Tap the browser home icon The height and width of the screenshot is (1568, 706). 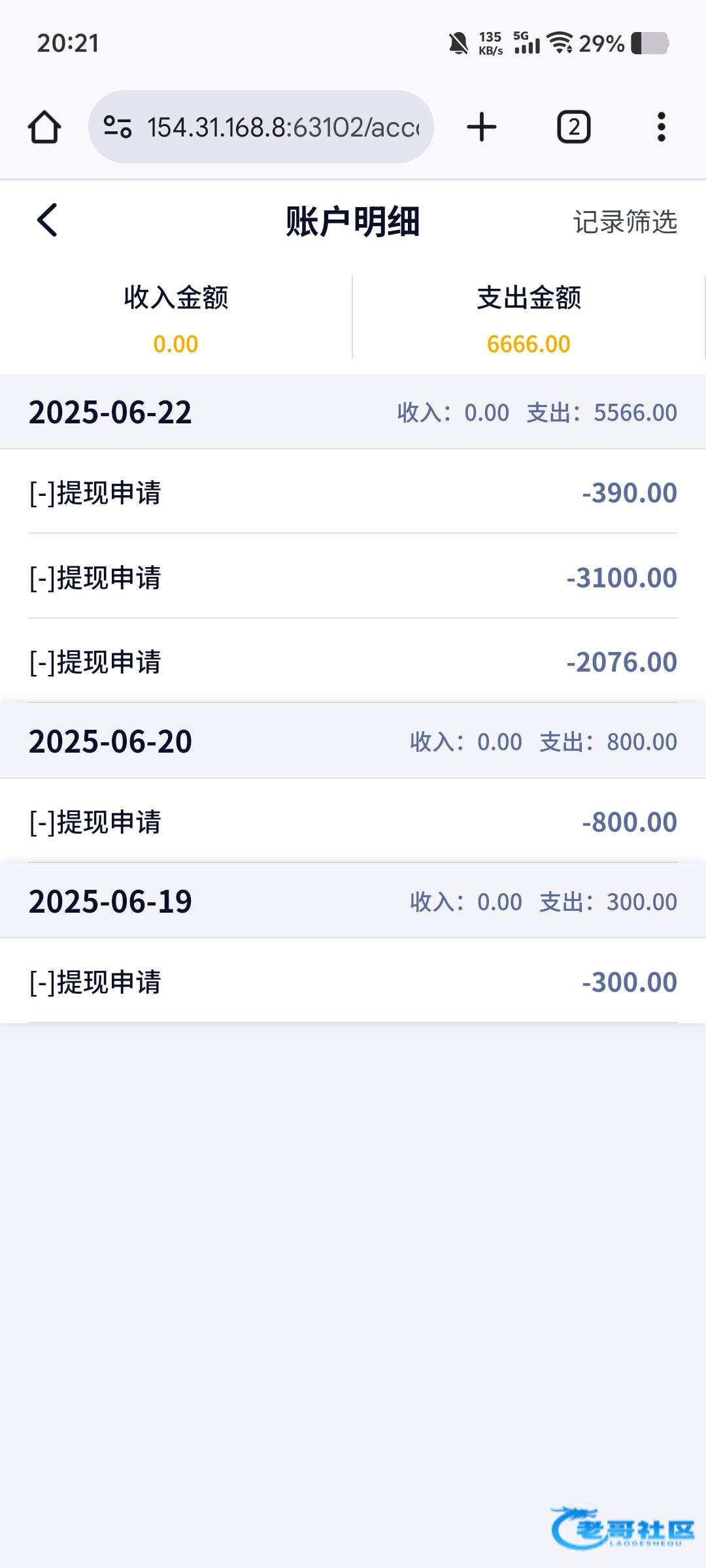click(x=44, y=127)
